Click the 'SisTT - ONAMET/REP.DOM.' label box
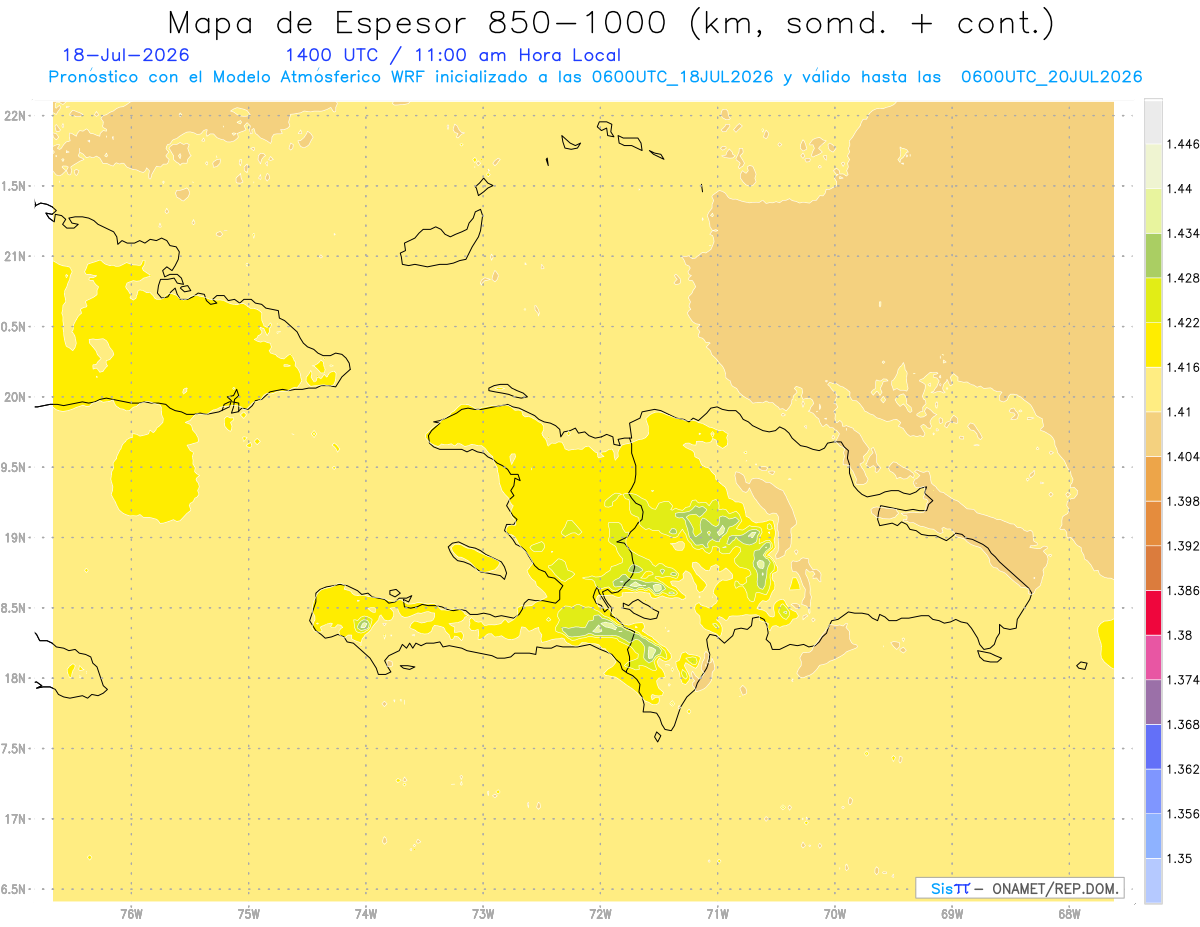This screenshot has width=1200, height=927. click(x=1020, y=888)
